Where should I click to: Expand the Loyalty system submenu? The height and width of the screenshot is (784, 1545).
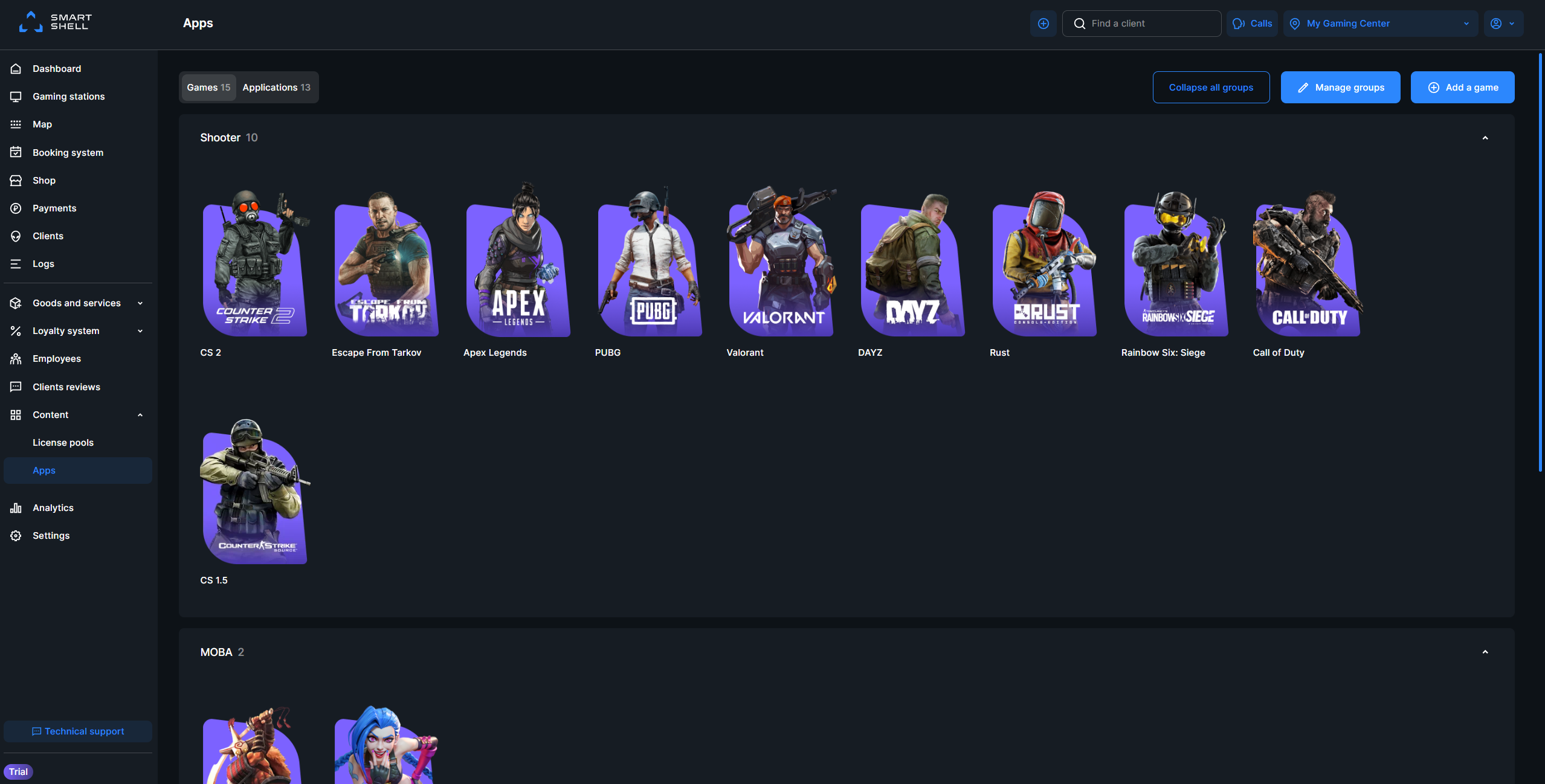pyautogui.click(x=140, y=331)
